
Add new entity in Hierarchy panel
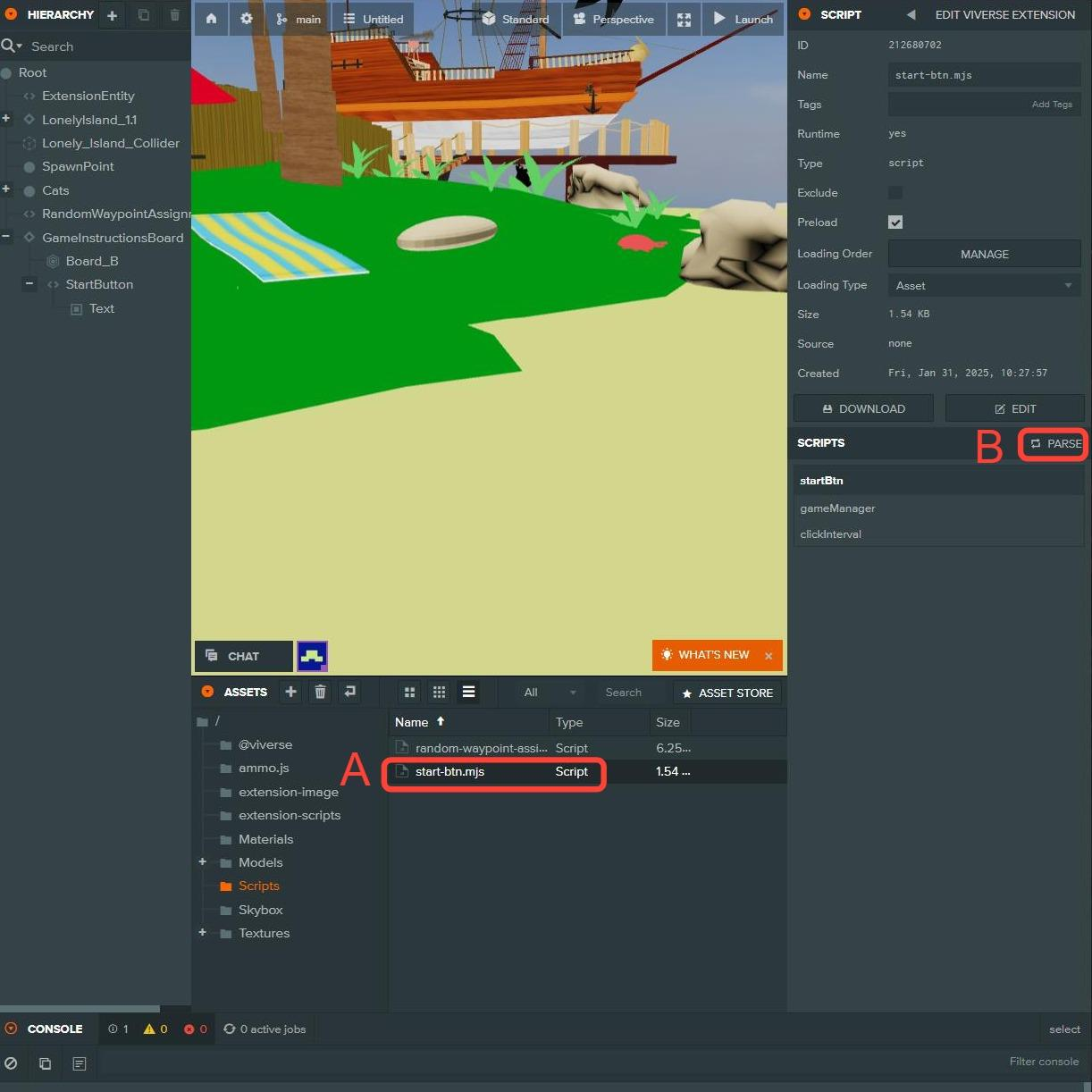coord(113,15)
